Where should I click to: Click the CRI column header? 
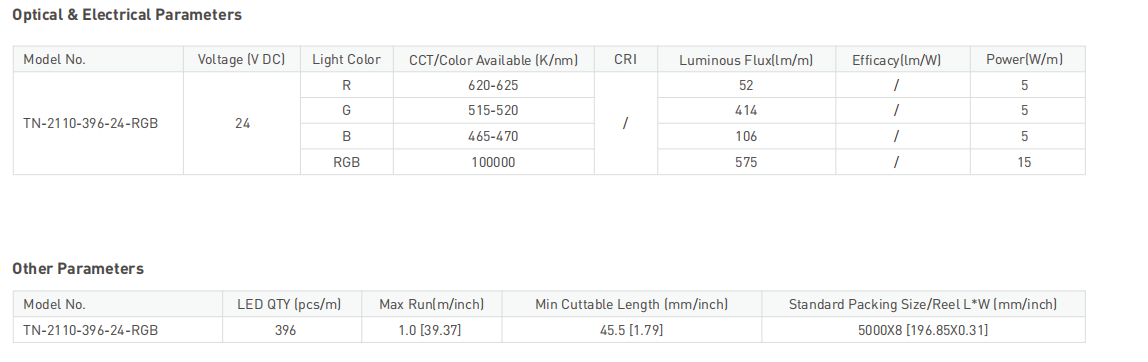(625, 60)
